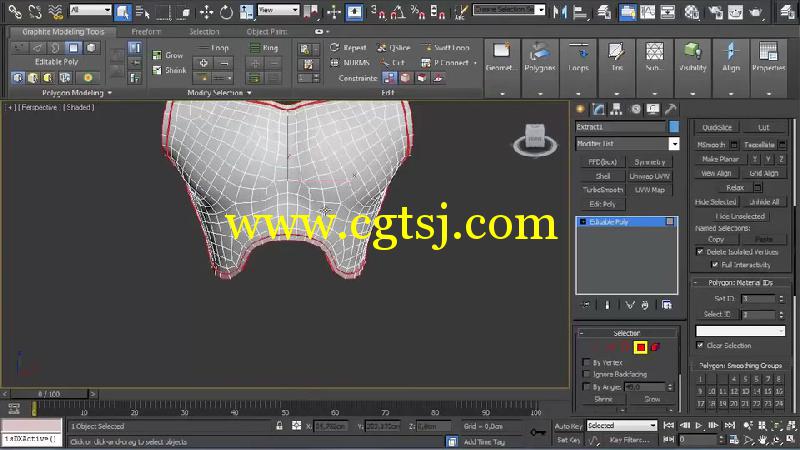Open the Display command panel tab
The image size is (800, 450).
point(653,109)
